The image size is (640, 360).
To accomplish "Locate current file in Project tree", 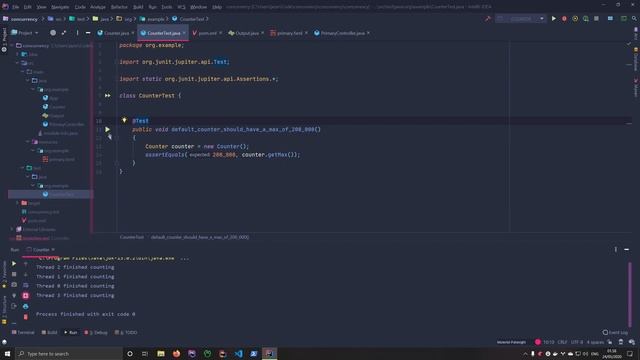I will pyautogui.click(x=53, y=33).
